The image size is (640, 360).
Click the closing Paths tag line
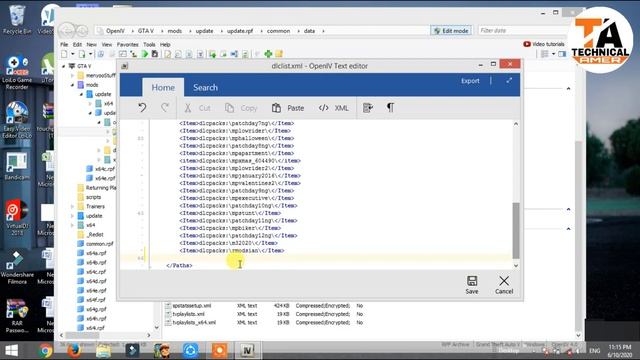[179, 266]
